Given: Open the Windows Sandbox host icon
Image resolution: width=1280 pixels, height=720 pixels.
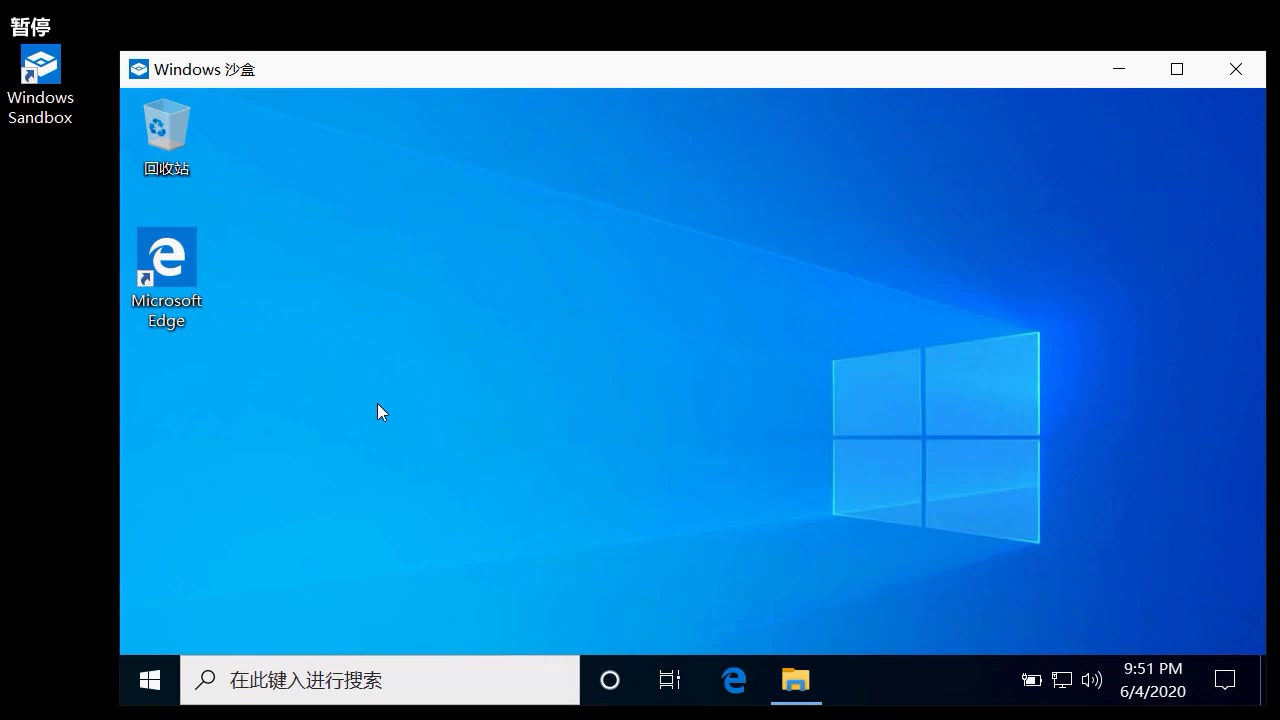Looking at the screenshot, I should pos(40,62).
